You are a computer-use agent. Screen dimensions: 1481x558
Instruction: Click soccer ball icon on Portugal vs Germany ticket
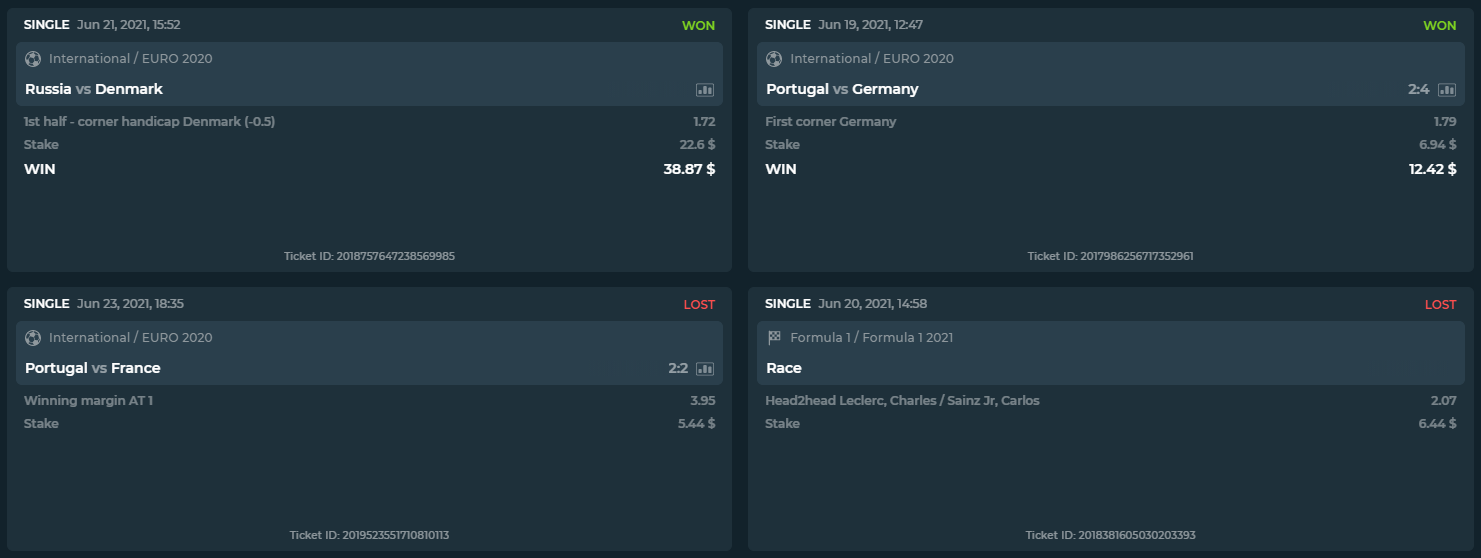[774, 59]
